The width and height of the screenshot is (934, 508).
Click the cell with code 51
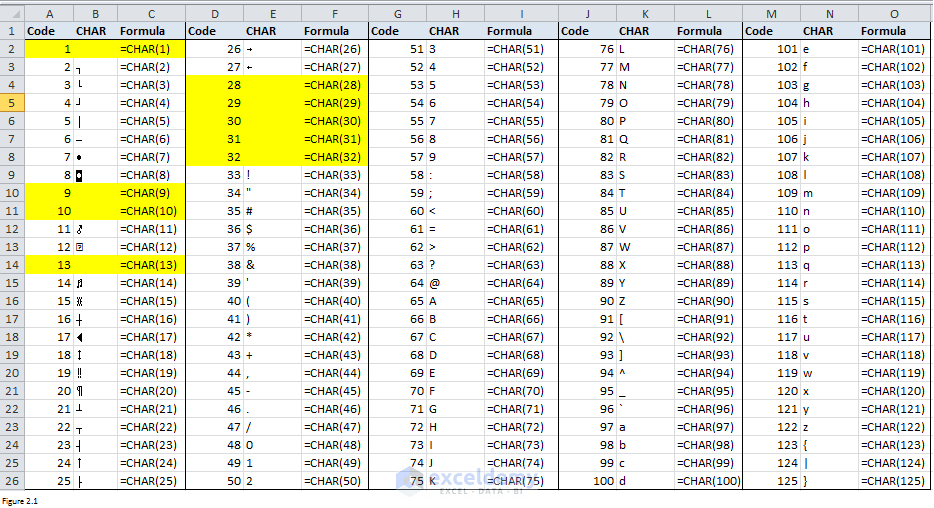[x=397, y=49]
